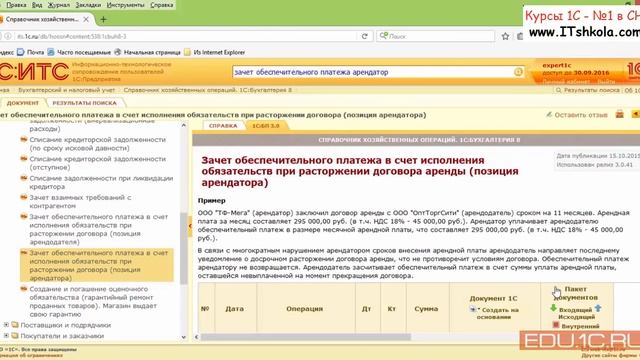640x360 pixels.
Task: Click the site info icon in the address bar
Action: click(8, 36)
